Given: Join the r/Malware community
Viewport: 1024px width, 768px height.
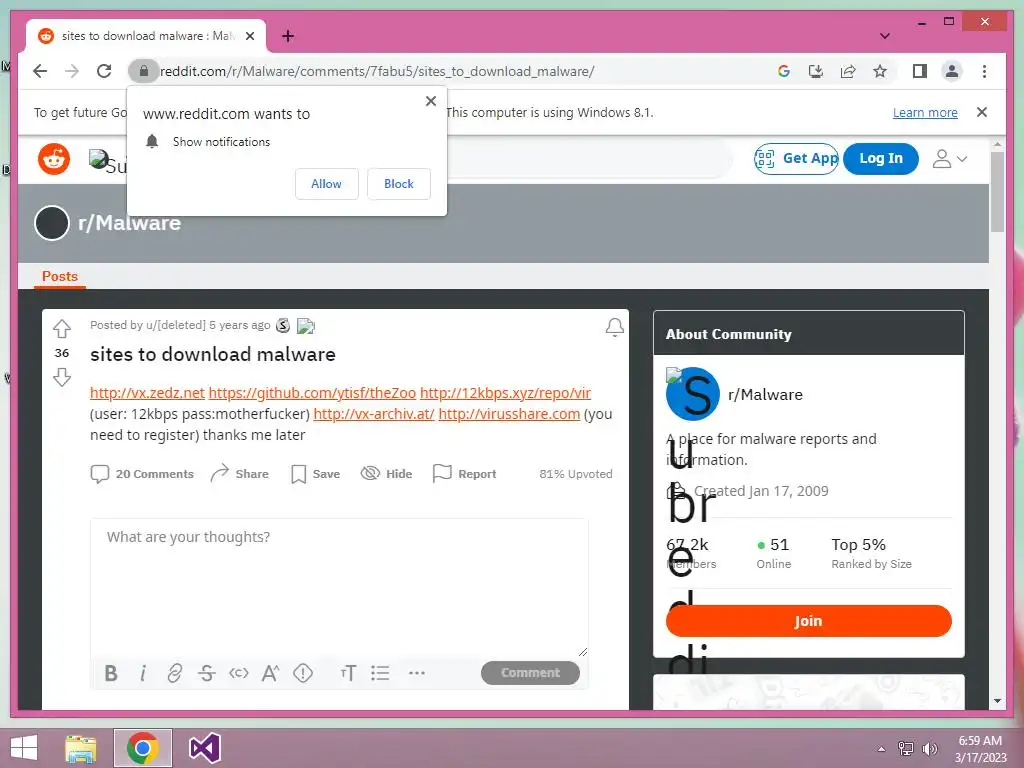Looking at the screenshot, I should pos(808,621).
